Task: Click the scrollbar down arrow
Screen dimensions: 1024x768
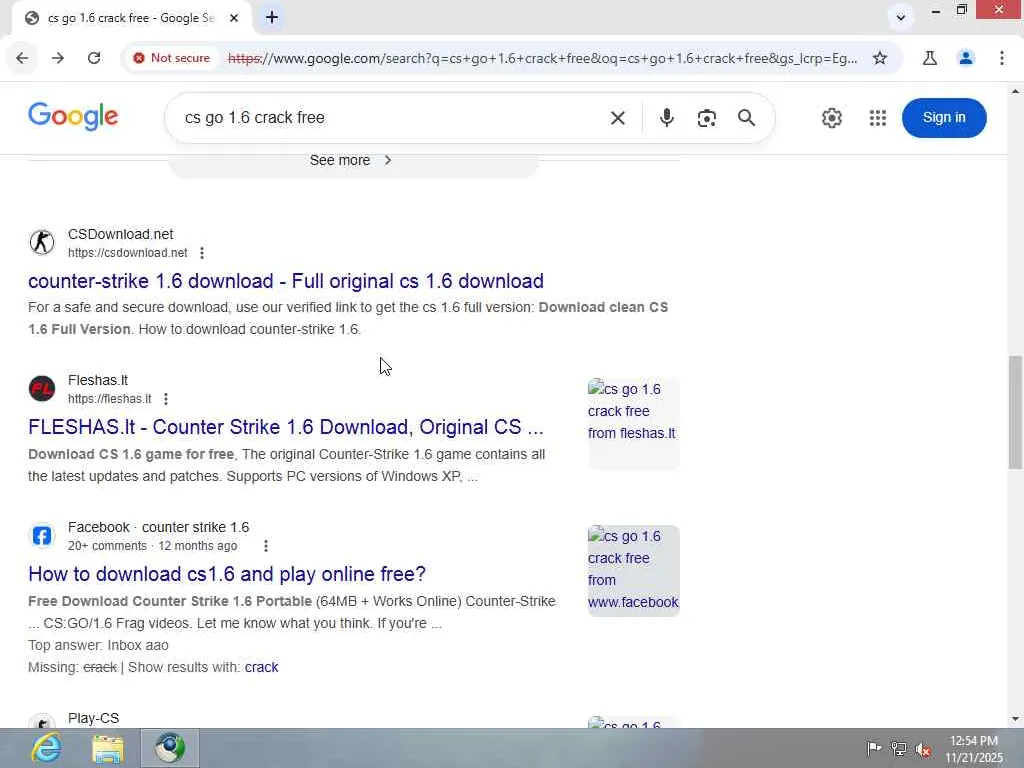Action: (1015, 719)
